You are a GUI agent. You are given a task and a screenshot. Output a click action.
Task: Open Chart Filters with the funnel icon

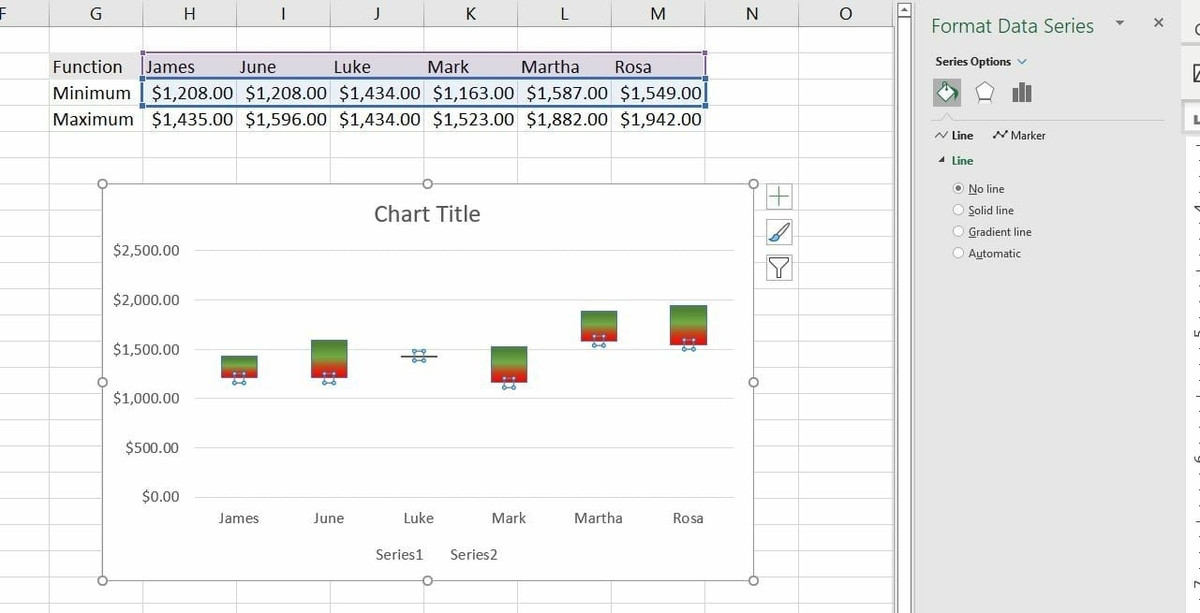click(778, 267)
